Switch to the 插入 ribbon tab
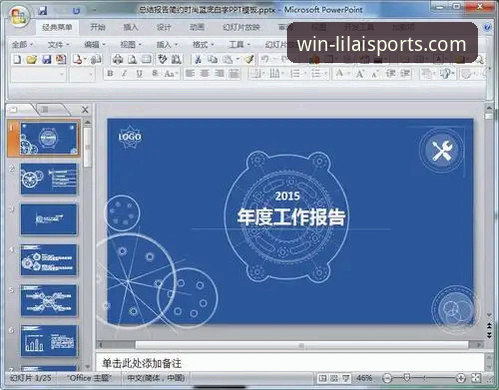 click(130, 27)
